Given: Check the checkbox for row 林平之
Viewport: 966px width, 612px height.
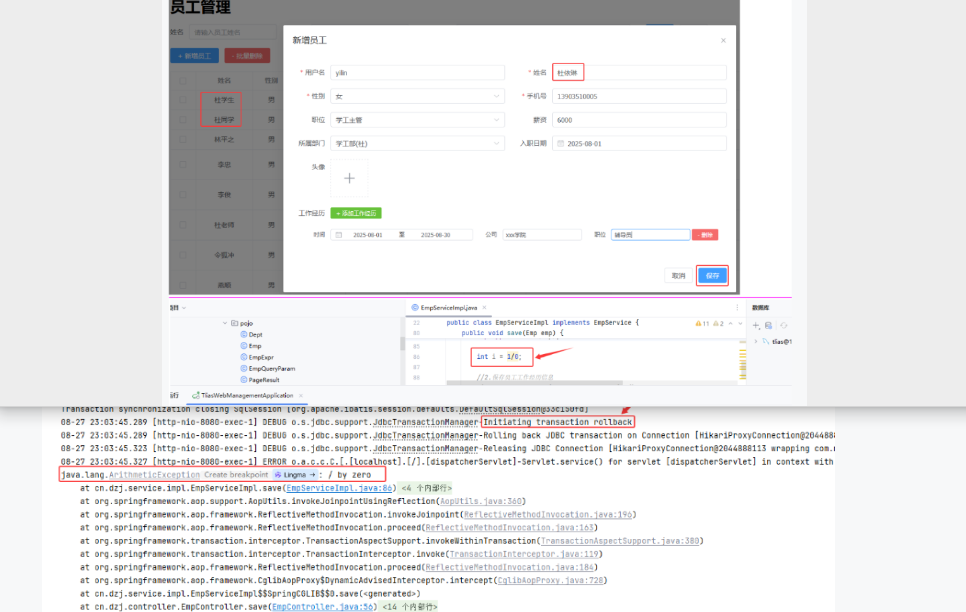Looking at the screenshot, I should click(x=182, y=141).
